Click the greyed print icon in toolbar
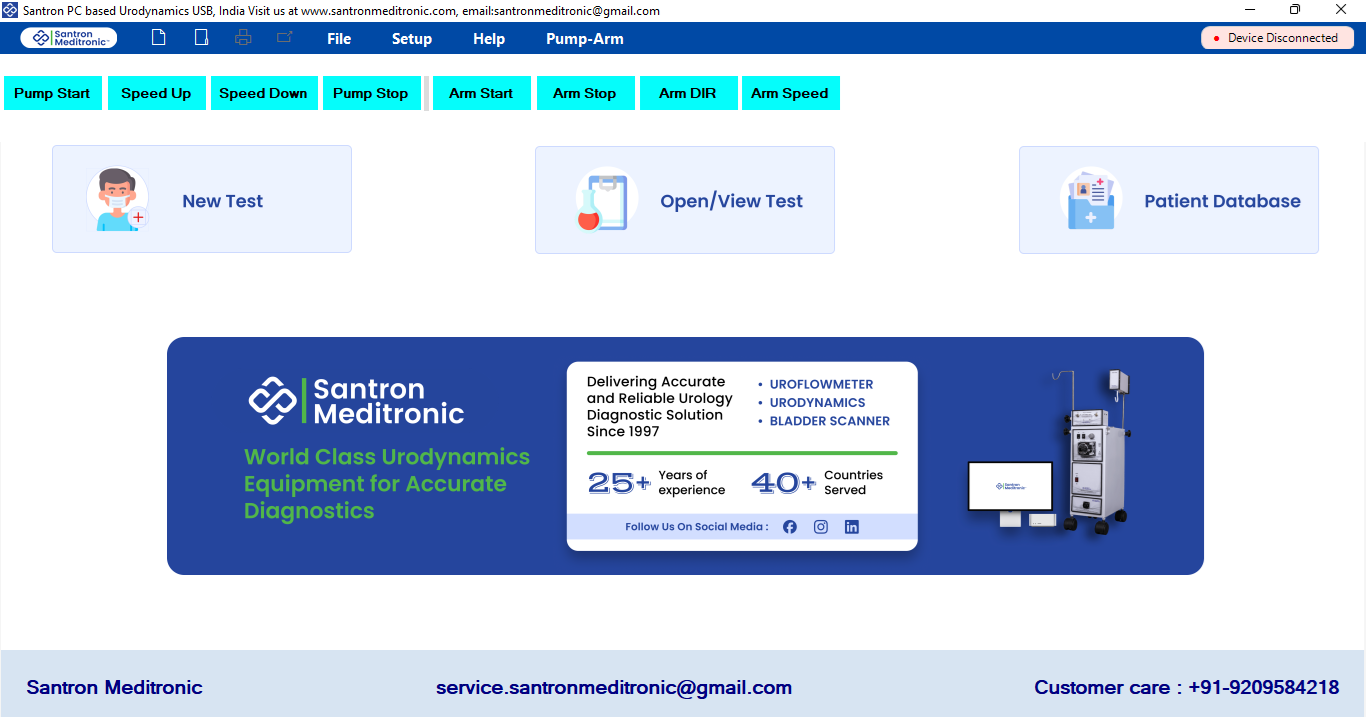Image resolution: width=1366 pixels, height=717 pixels. click(243, 38)
